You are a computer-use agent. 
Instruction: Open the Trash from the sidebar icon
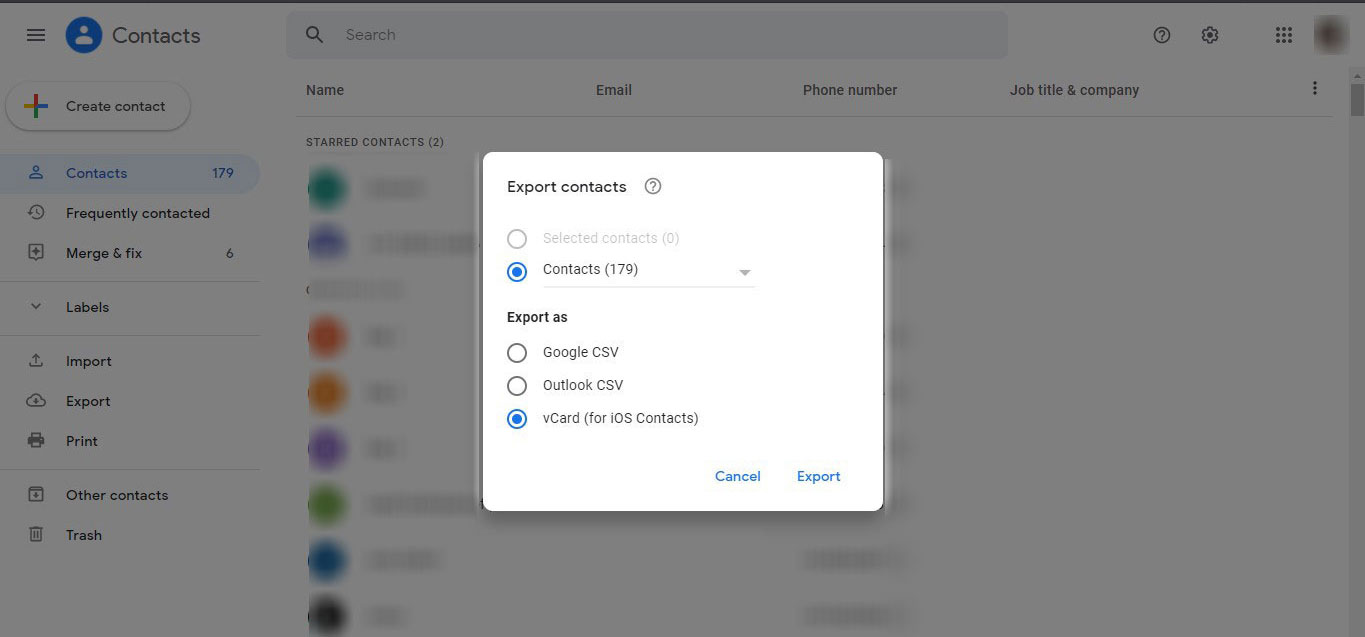[x=35, y=534]
